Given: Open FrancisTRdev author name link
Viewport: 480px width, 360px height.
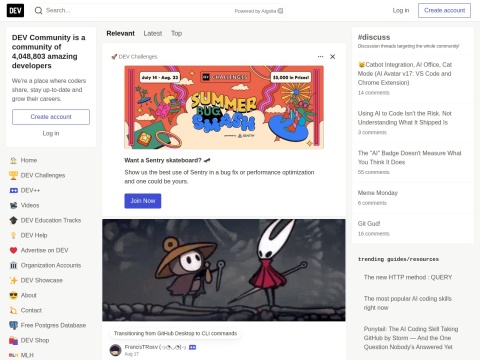Looking at the screenshot, I should pos(156,347).
